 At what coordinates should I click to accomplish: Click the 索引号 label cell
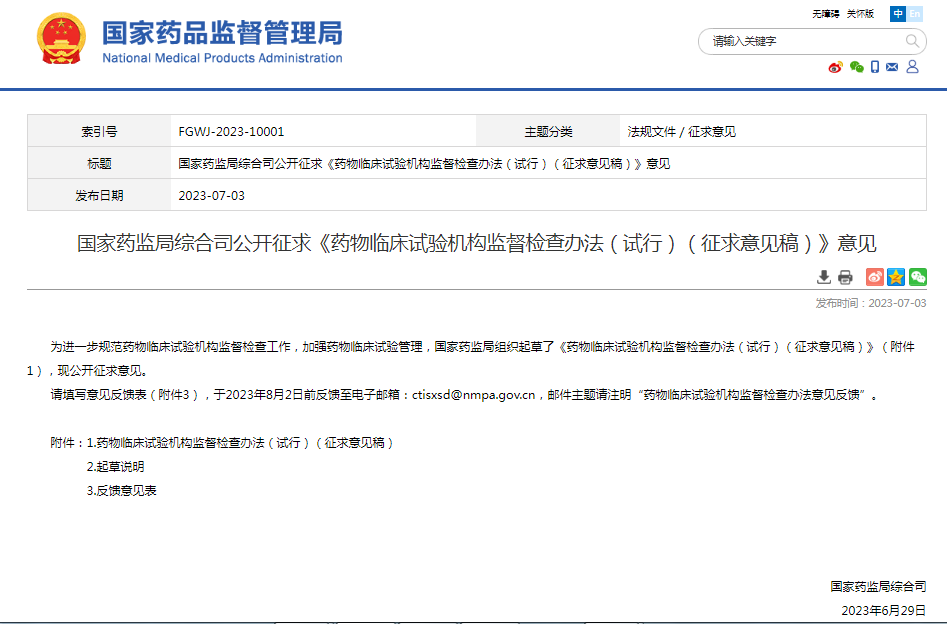click(99, 132)
